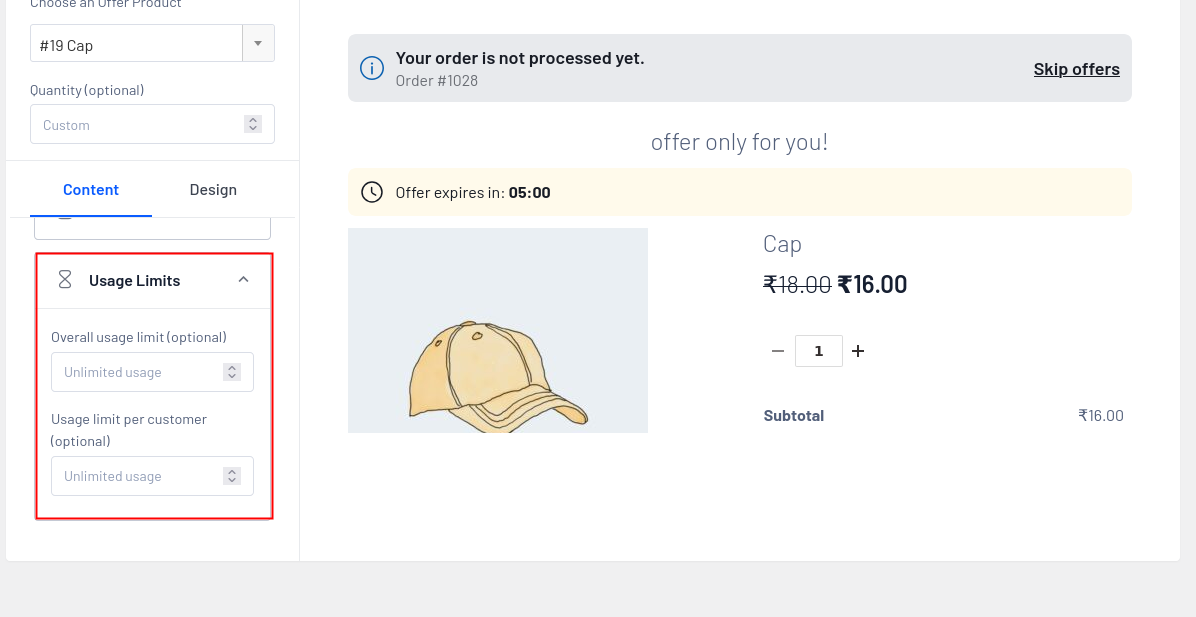
Task: Click the Skip offers link
Action: (x=1076, y=69)
